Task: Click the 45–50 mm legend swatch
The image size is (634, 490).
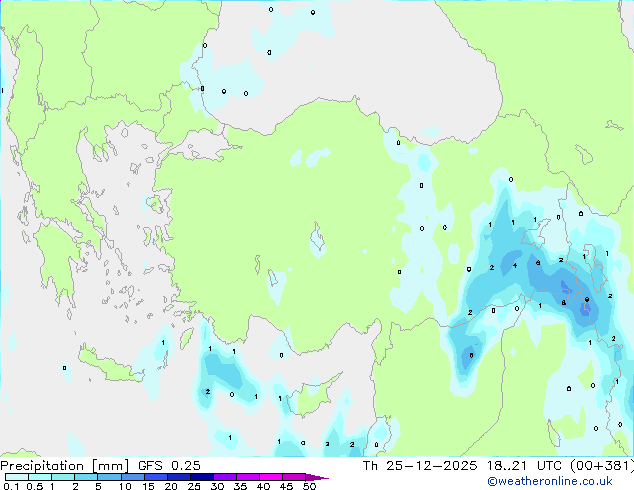Action: (294, 477)
